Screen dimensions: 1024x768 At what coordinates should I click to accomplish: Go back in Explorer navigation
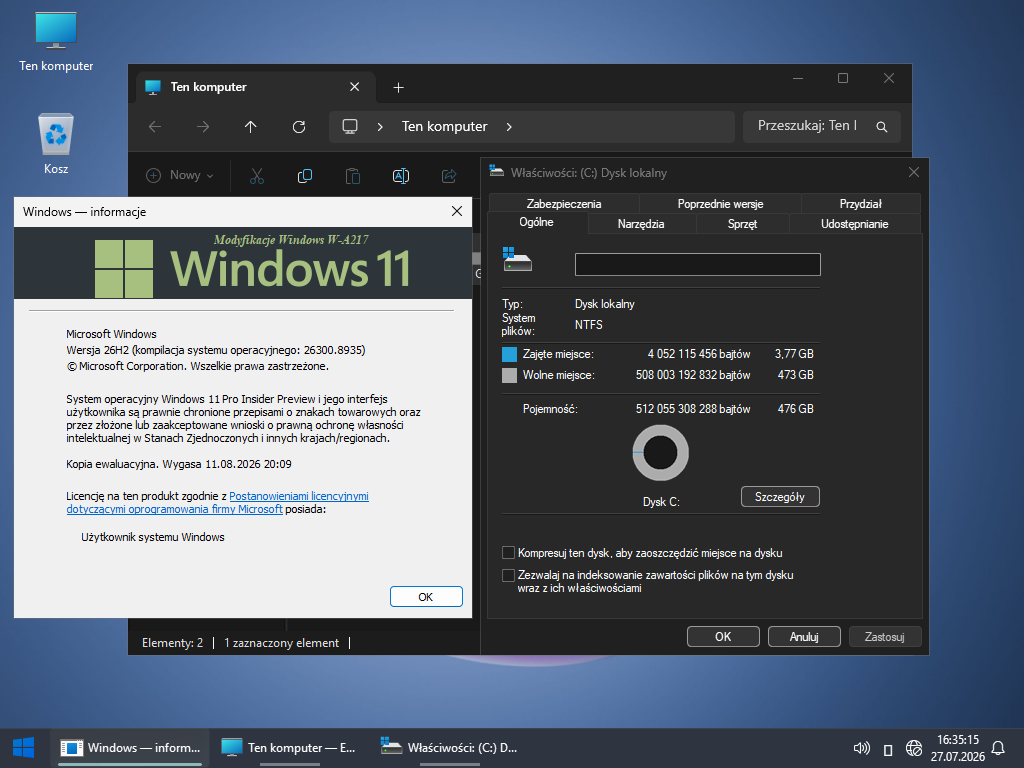[x=155, y=127]
